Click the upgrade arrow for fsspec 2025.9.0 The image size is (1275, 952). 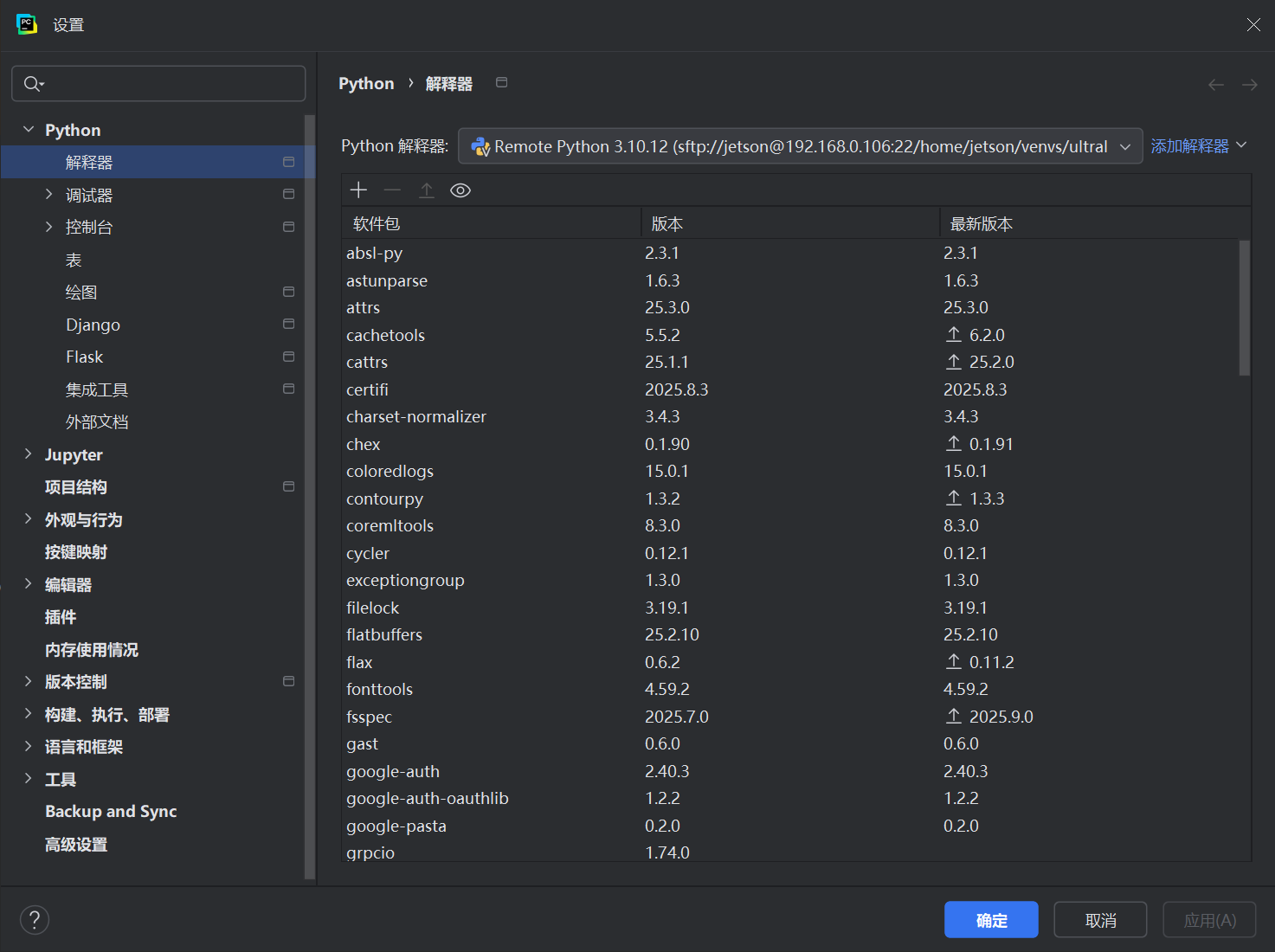(954, 716)
